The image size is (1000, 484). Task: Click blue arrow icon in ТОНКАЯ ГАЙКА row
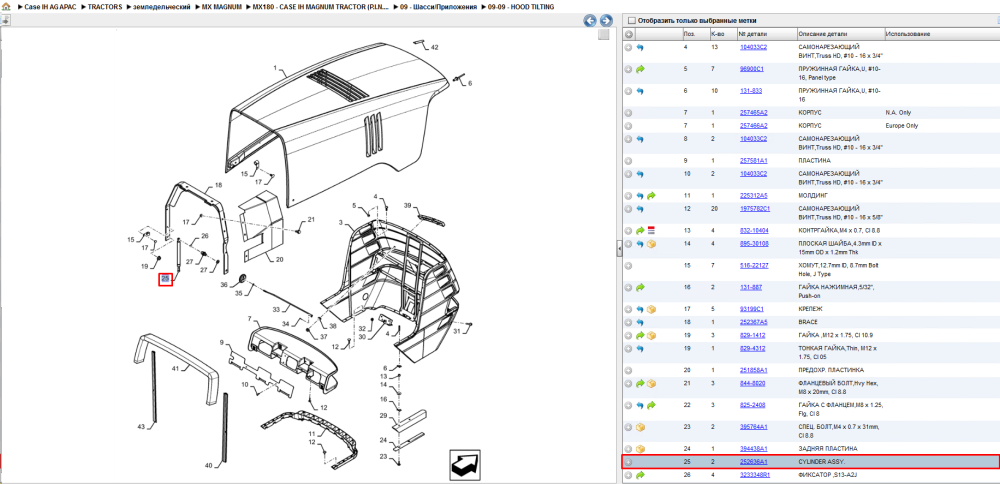coord(640,349)
